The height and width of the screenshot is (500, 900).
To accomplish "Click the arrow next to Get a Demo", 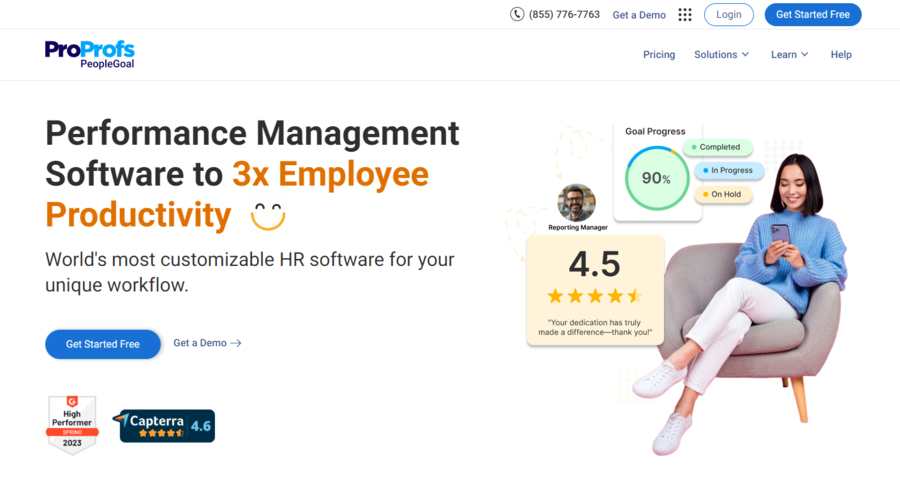I will coord(236,343).
